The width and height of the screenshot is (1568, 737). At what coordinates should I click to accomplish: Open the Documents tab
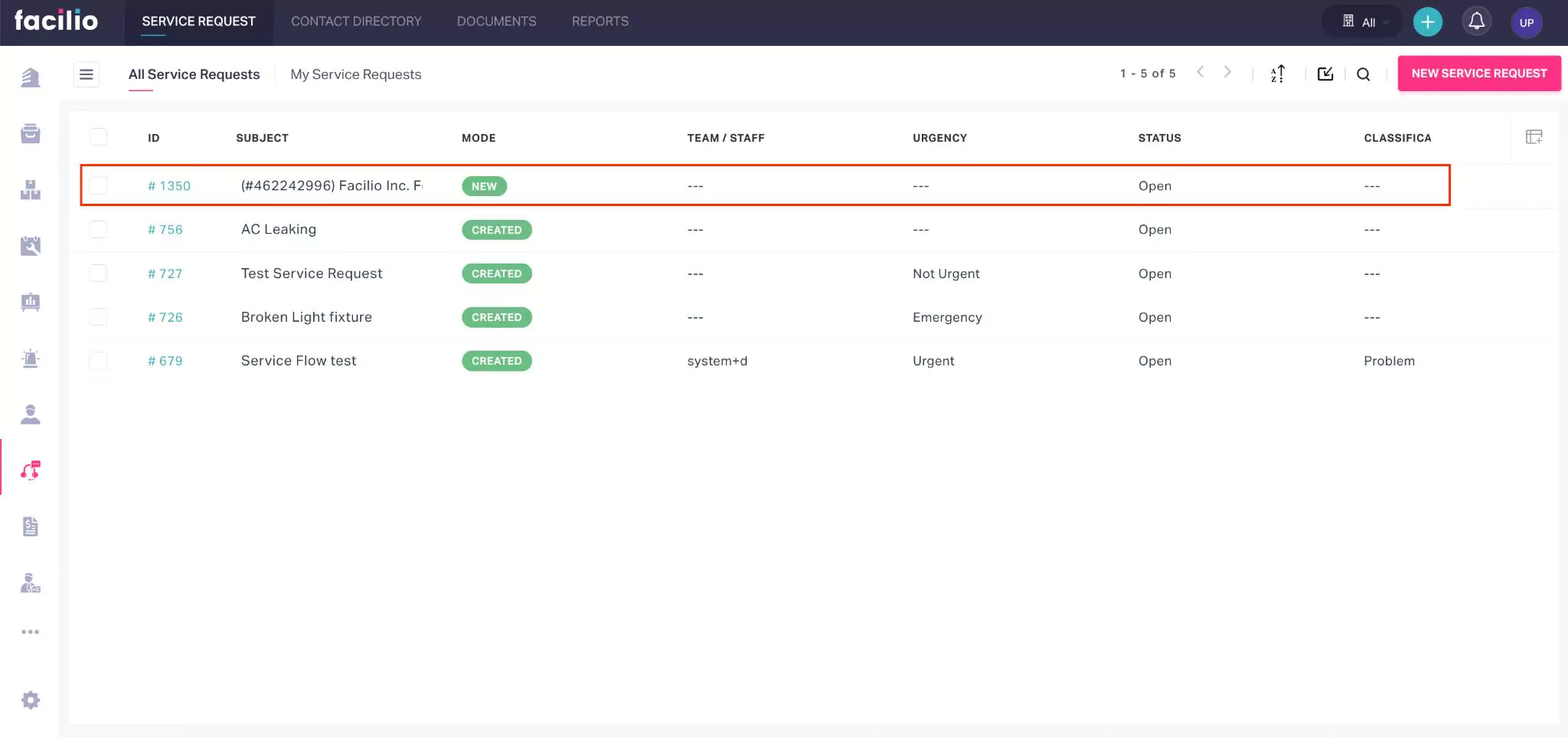tap(497, 21)
